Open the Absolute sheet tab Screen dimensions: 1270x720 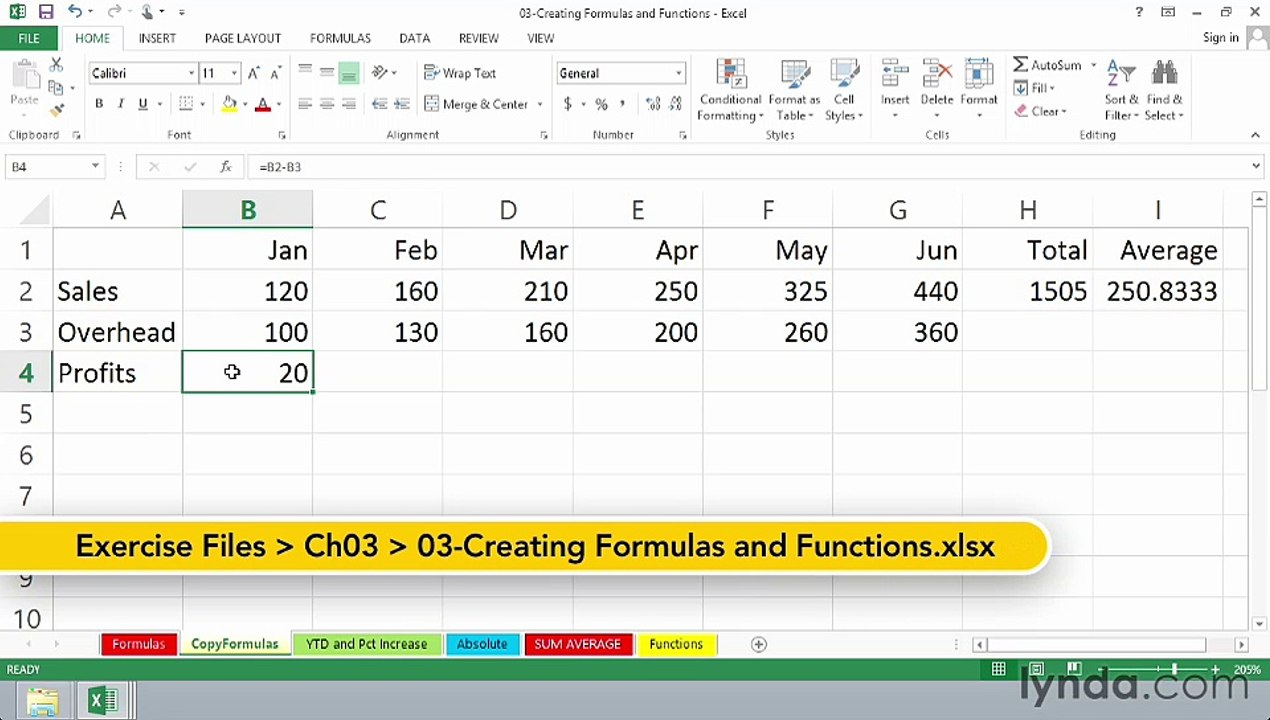click(482, 644)
